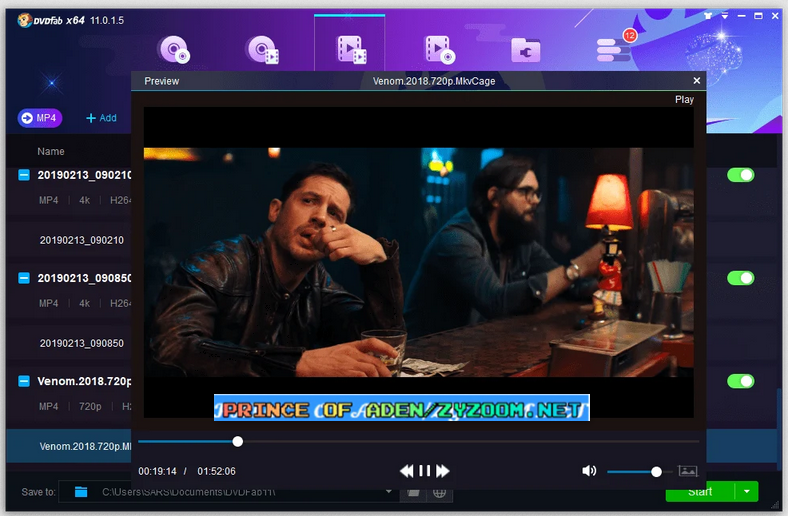Viewport: 788px width, 516px height.
Task: Open the skin t-shirt icon in title bar
Action: [708, 16]
